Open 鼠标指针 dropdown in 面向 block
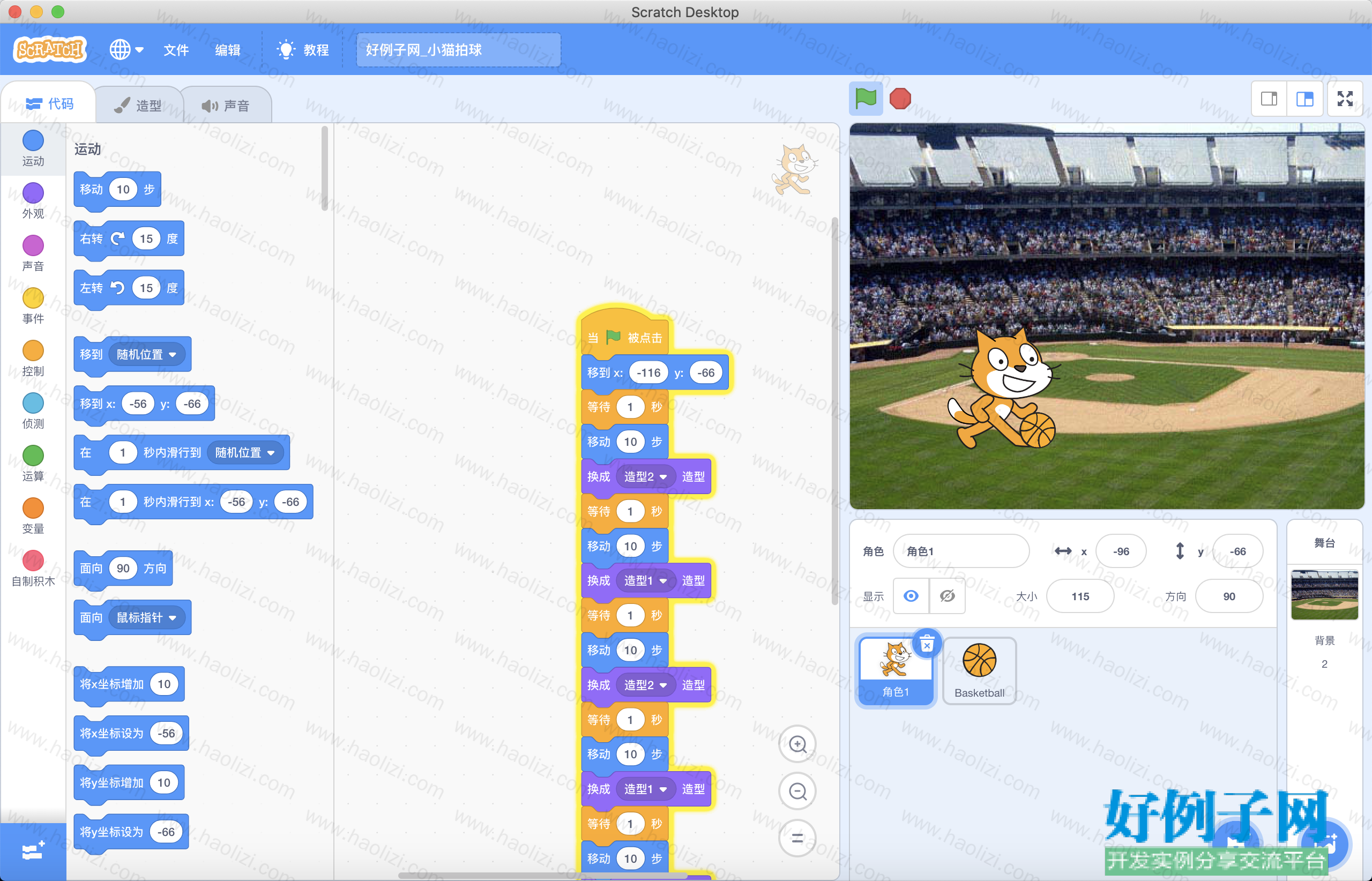 coord(146,618)
